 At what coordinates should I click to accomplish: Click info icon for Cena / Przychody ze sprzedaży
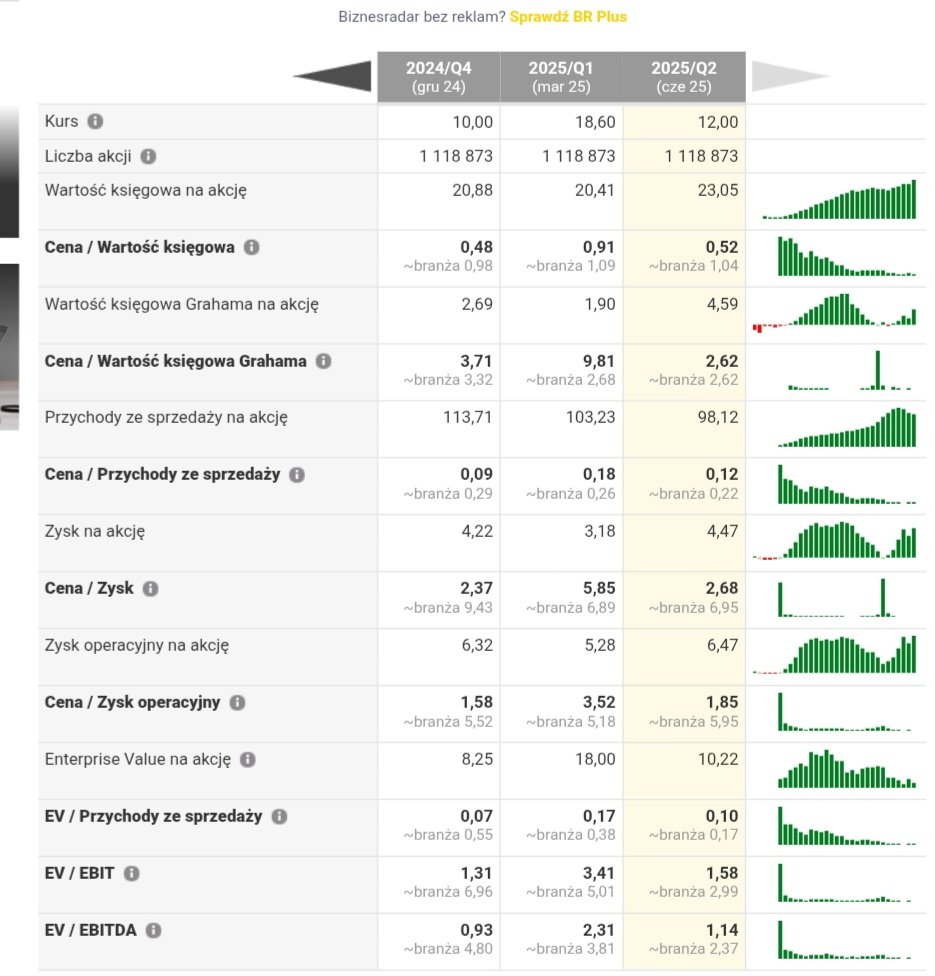[297, 475]
